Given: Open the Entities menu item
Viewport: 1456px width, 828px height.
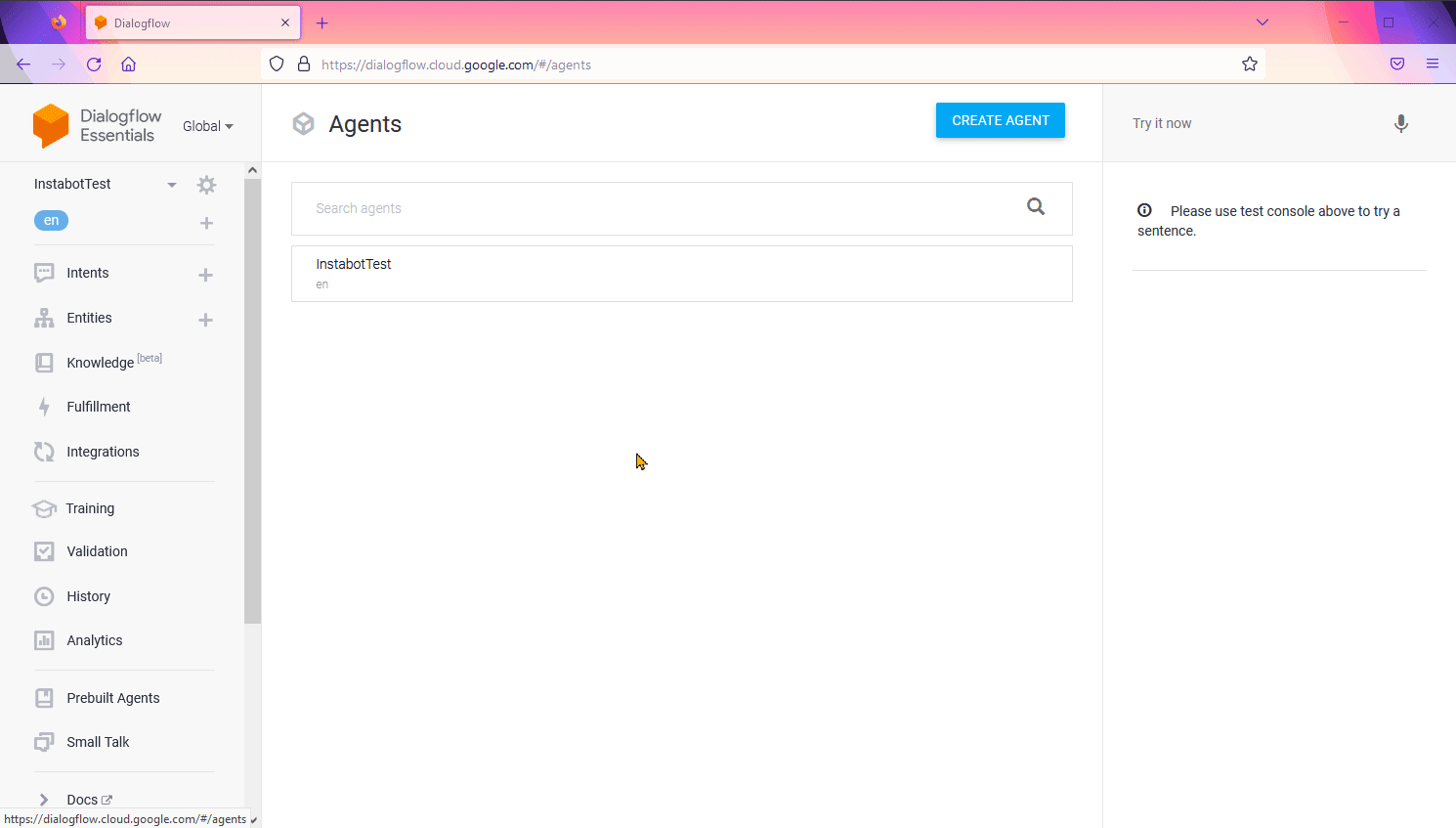Looking at the screenshot, I should pyautogui.click(x=89, y=318).
